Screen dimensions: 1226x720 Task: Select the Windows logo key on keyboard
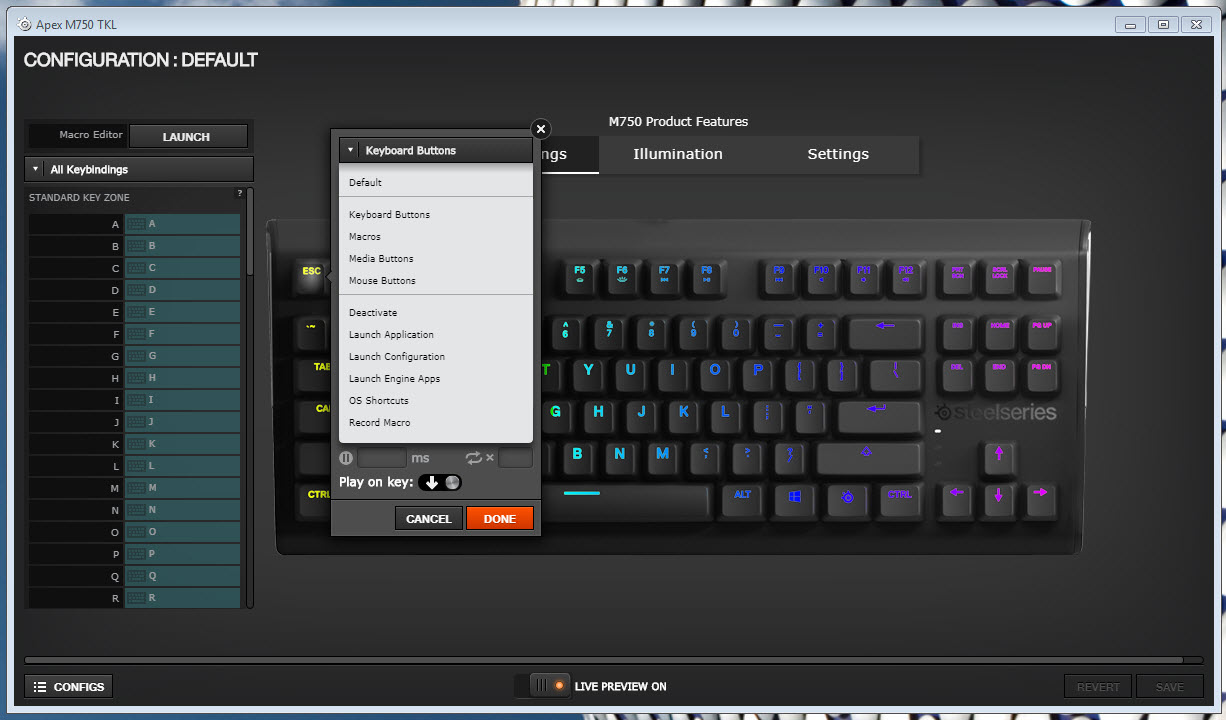(795, 500)
